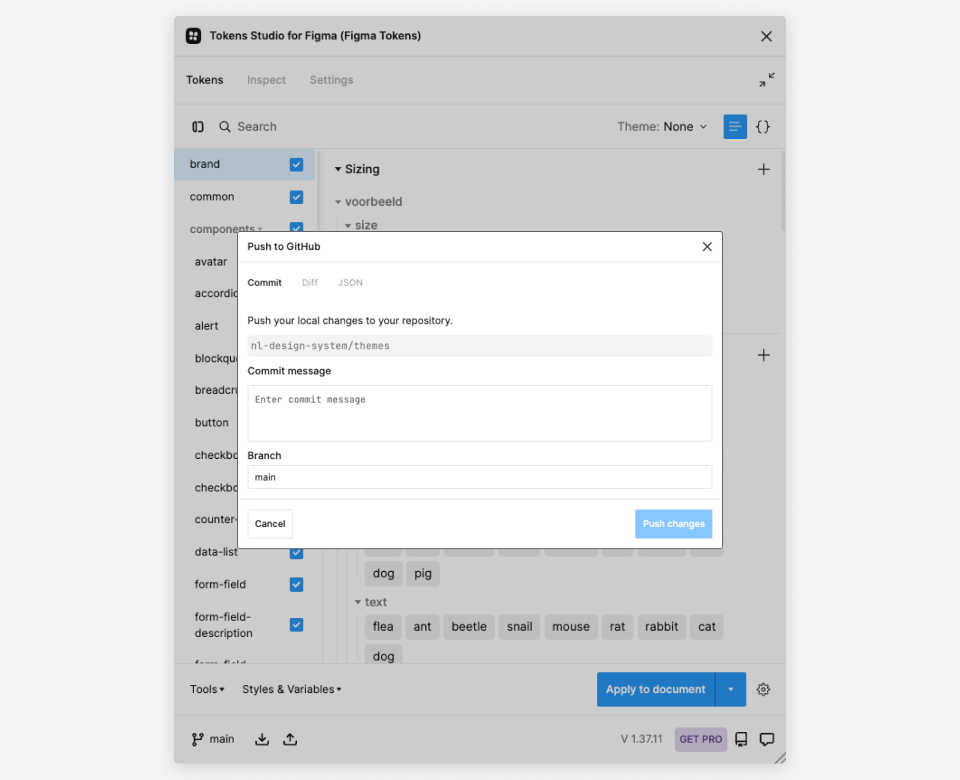Viewport: 960px width, 780px height.
Task: Open the Styles & Variables menu
Action: click(291, 689)
